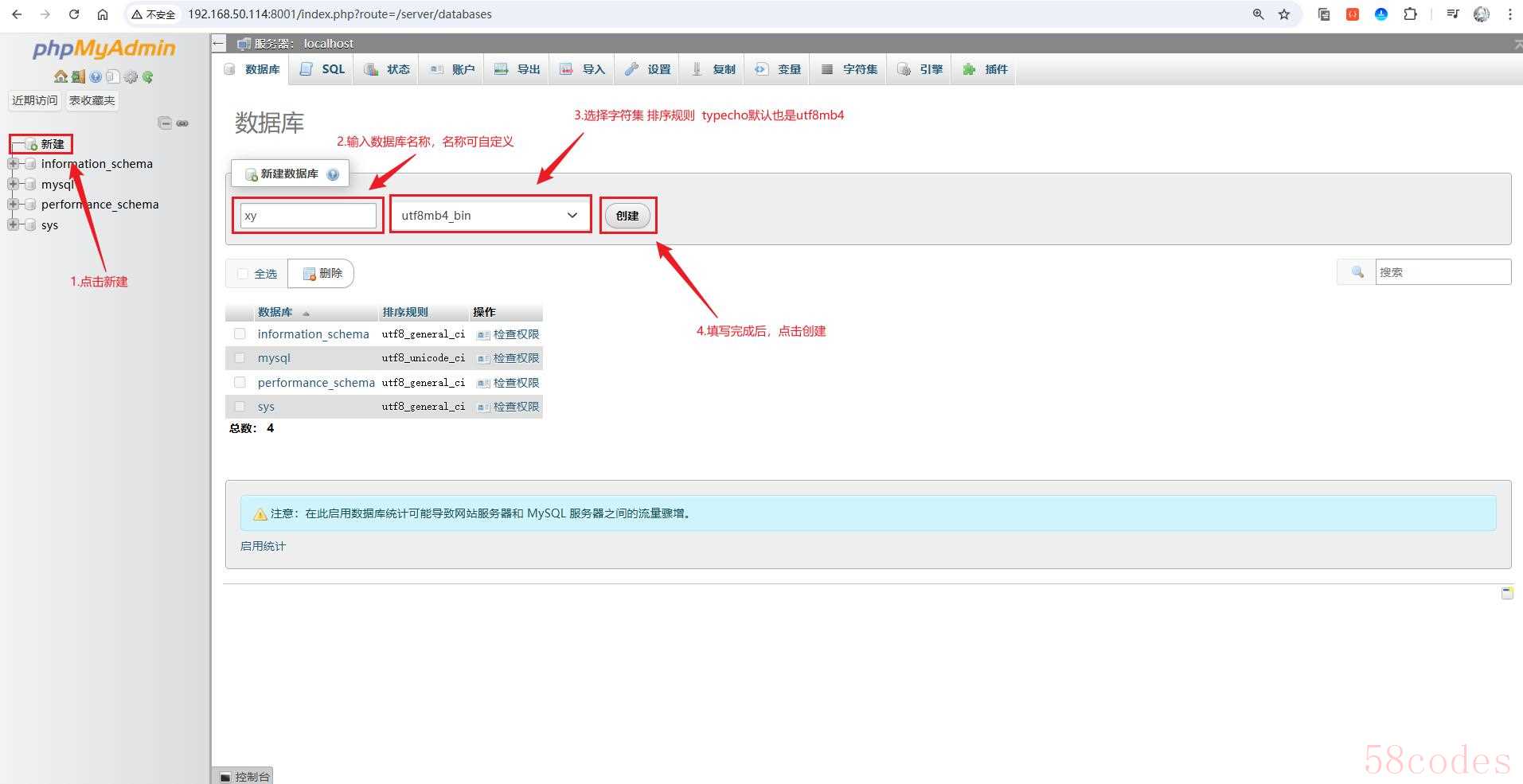1523x784 pixels.
Task: Sort by the 数据库 column header
Action: tap(275, 312)
